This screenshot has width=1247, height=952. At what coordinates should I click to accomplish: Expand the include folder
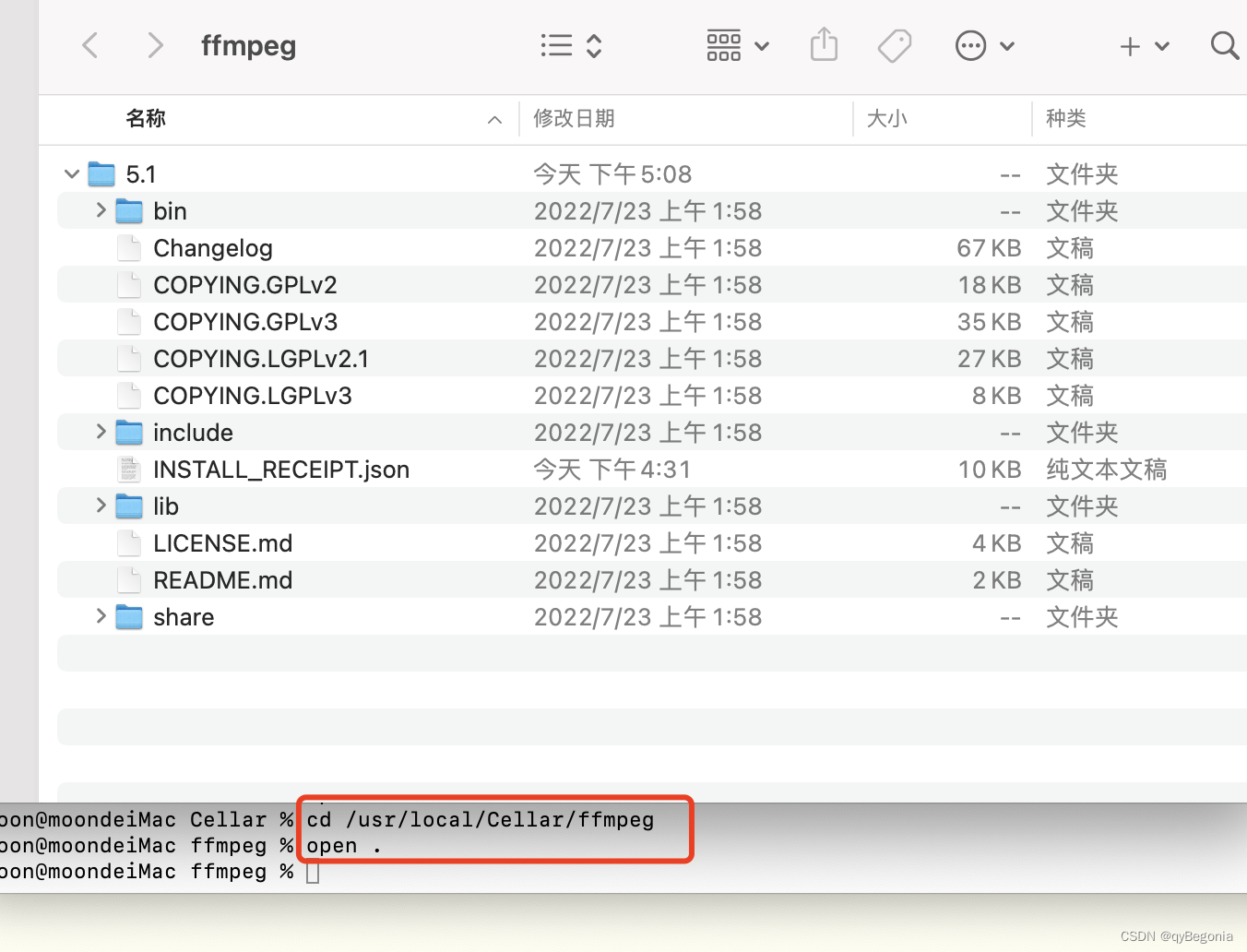click(101, 432)
